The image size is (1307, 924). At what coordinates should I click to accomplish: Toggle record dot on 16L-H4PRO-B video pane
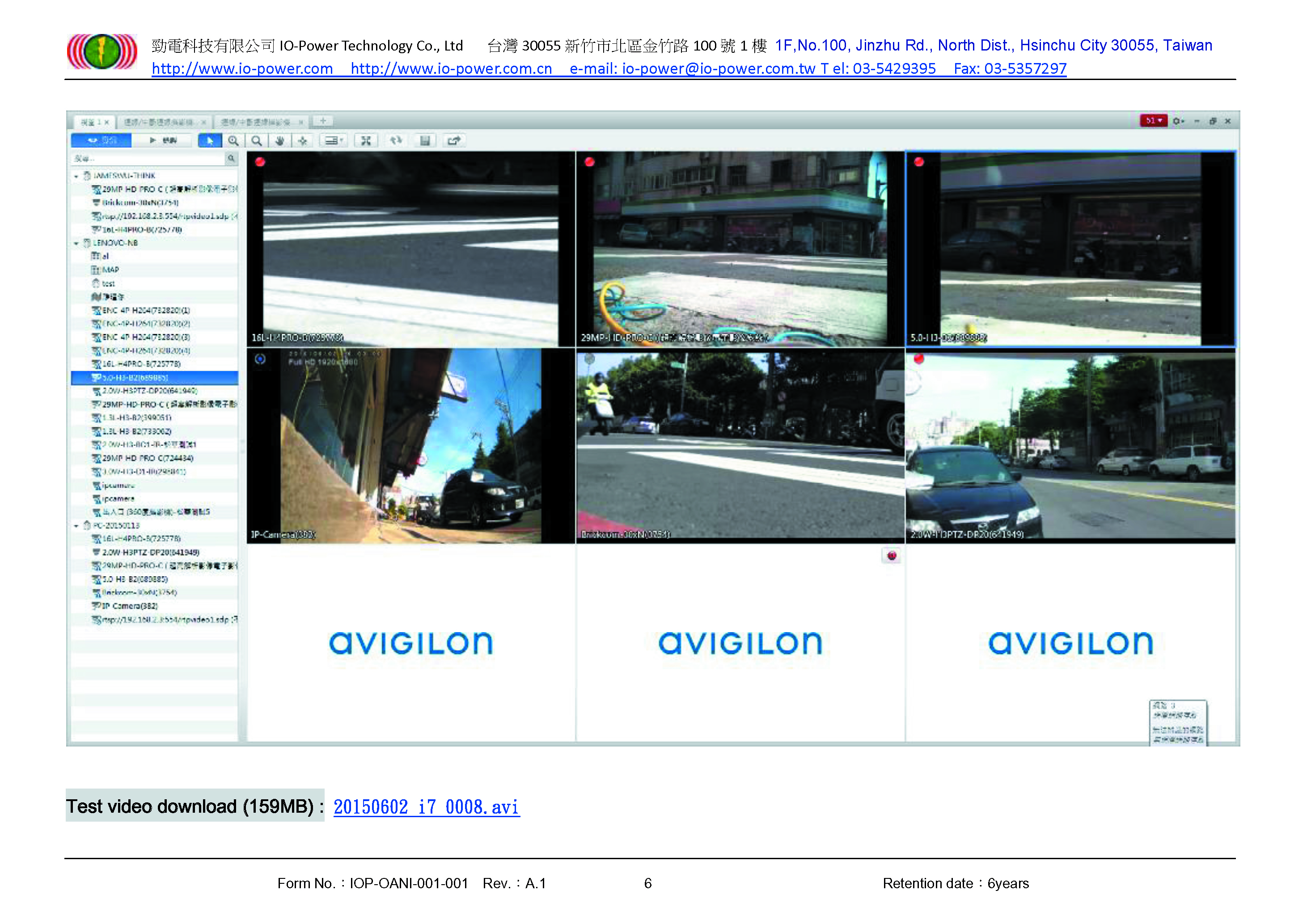(260, 161)
